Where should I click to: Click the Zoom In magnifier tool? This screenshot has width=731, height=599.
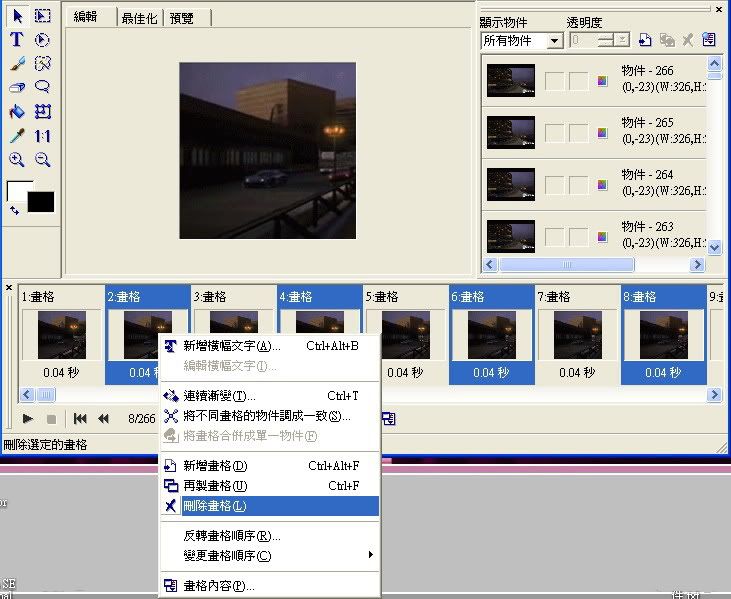tap(17, 160)
